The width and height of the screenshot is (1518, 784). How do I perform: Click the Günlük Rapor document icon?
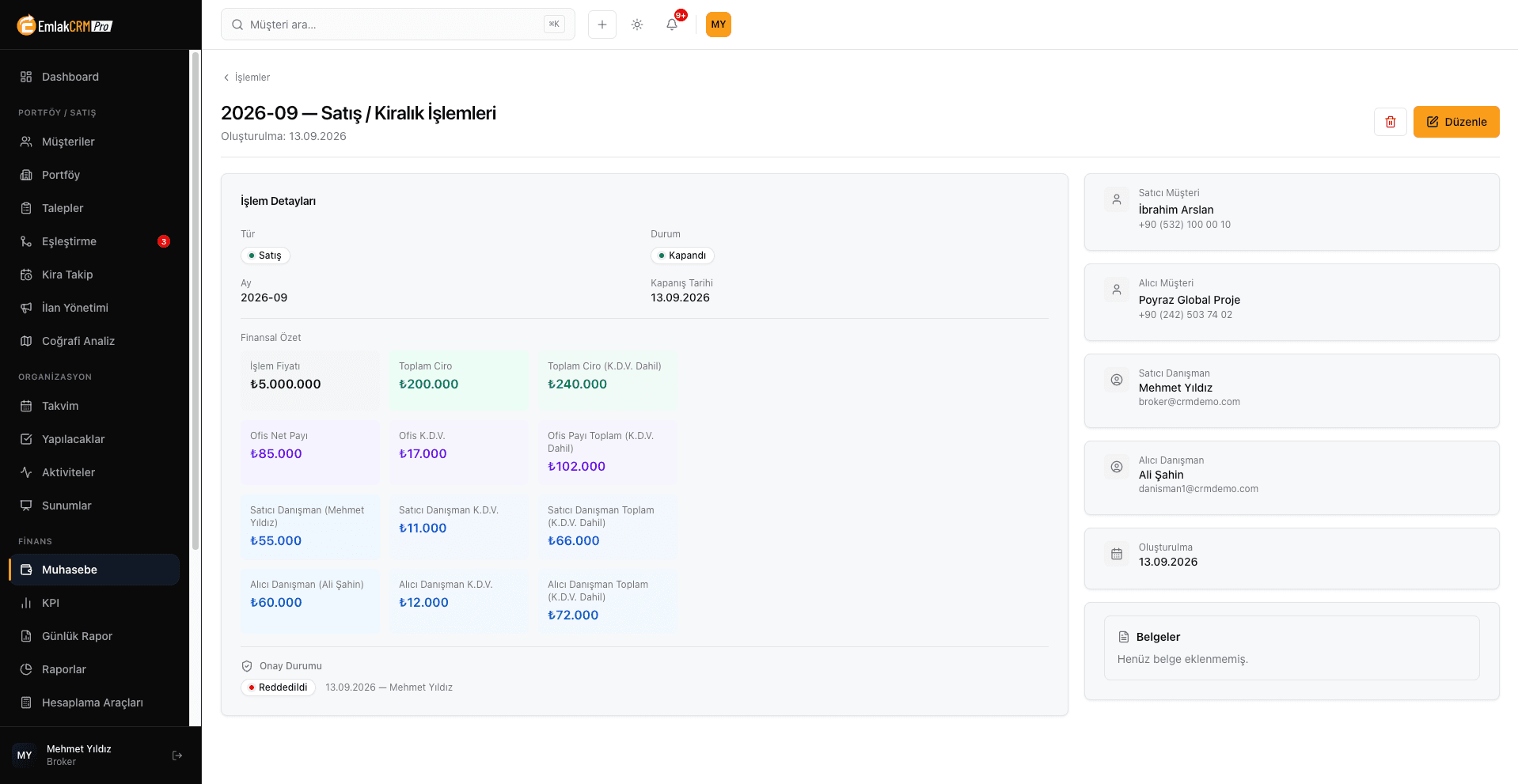coord(26,636)
